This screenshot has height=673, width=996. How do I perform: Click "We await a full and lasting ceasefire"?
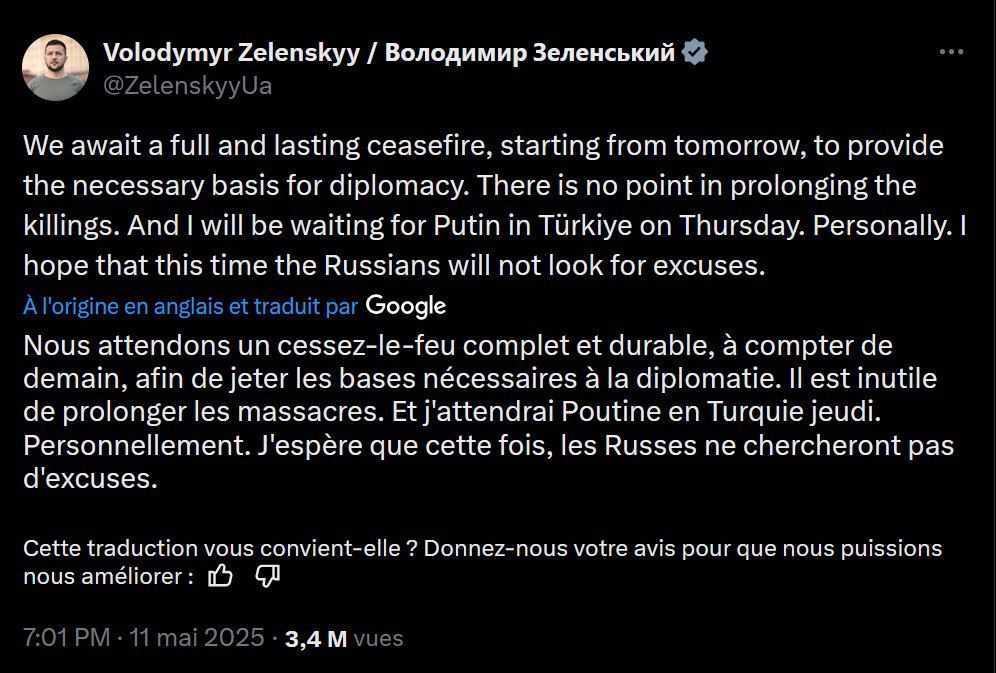[204, 146]
